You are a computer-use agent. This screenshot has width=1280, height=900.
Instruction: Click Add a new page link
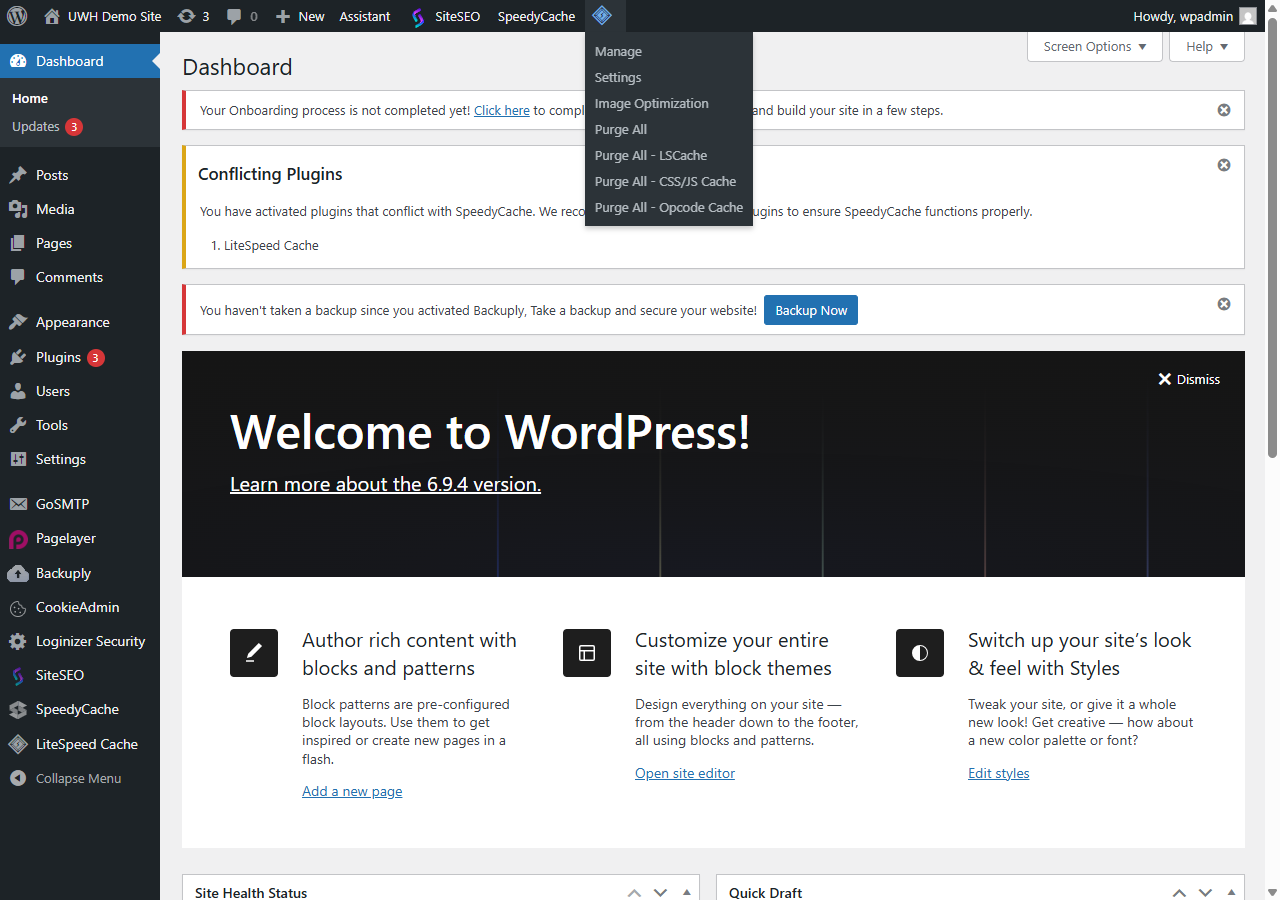click(352, 791)
